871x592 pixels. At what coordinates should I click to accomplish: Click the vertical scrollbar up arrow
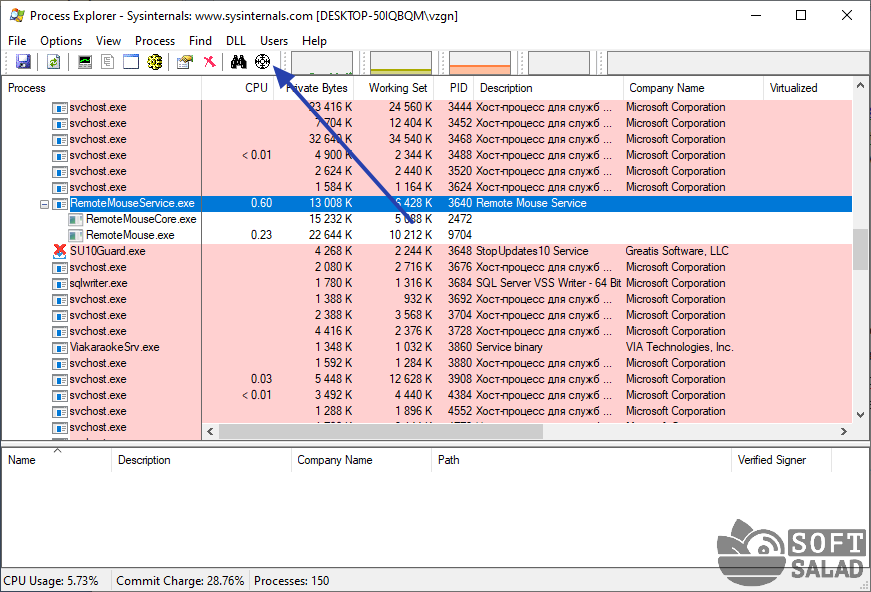coord(860,86)
